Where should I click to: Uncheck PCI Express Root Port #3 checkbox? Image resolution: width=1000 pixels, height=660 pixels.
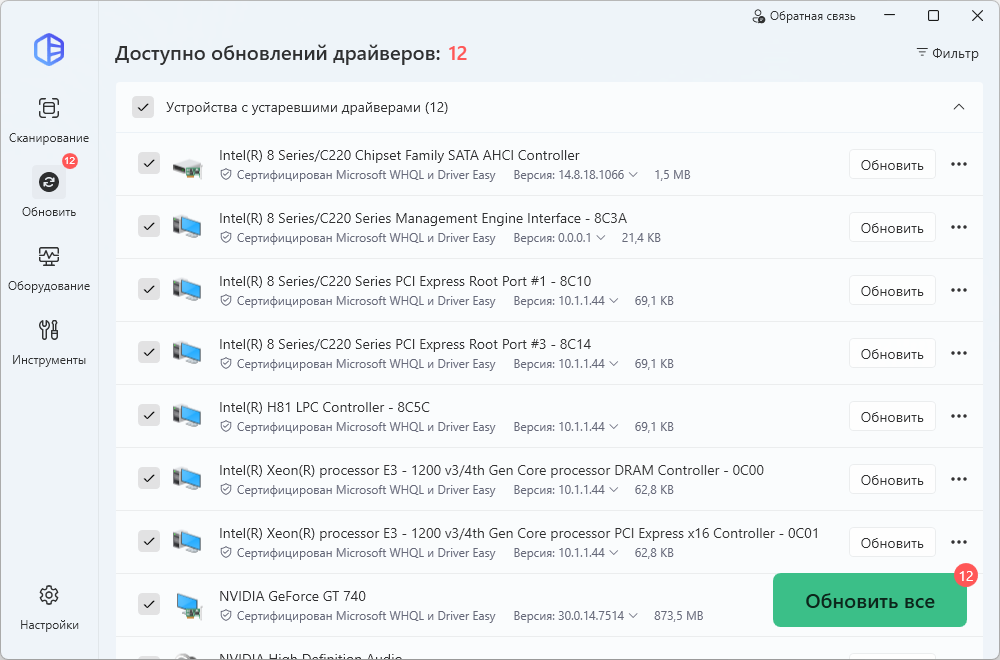[149, 352]
